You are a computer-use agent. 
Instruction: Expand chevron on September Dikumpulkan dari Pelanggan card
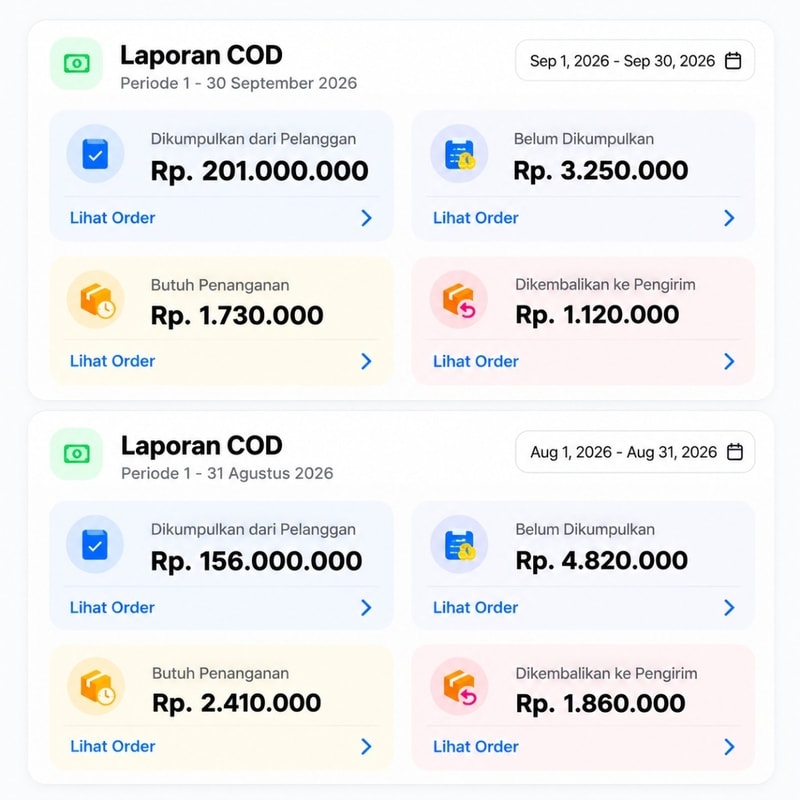coord(366,218)
